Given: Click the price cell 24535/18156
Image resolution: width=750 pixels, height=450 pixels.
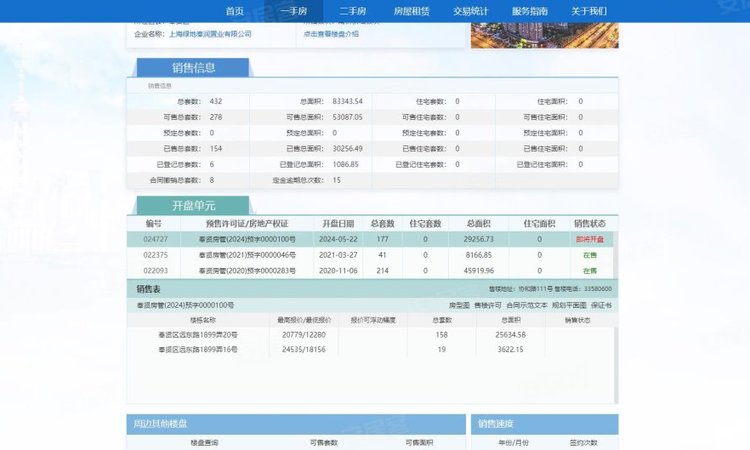Looking at the screenshot, I should click(304, 350).
